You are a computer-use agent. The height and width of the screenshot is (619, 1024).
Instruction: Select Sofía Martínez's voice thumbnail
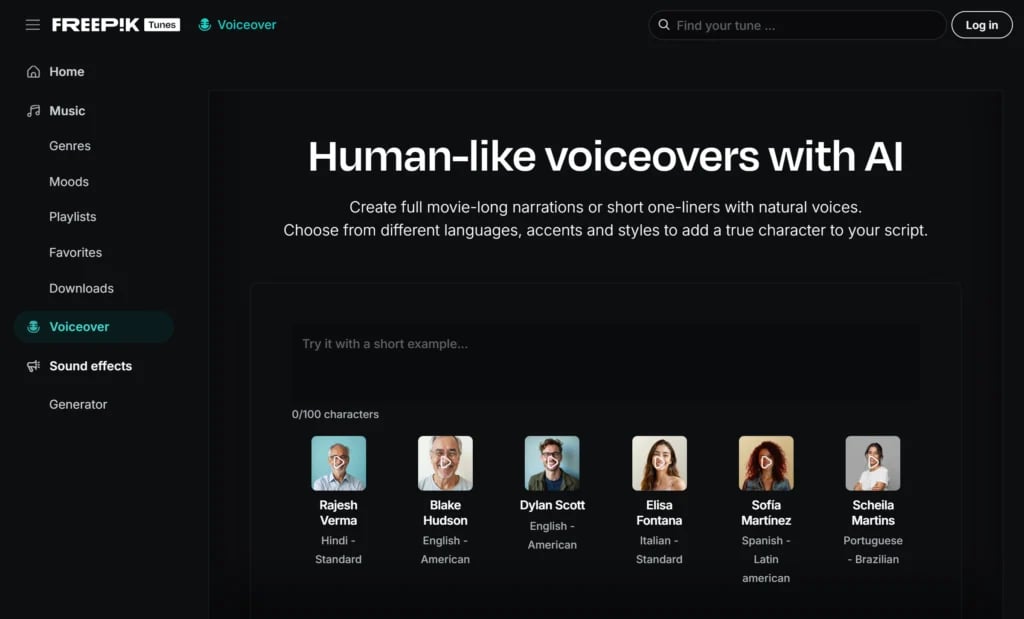766,462
